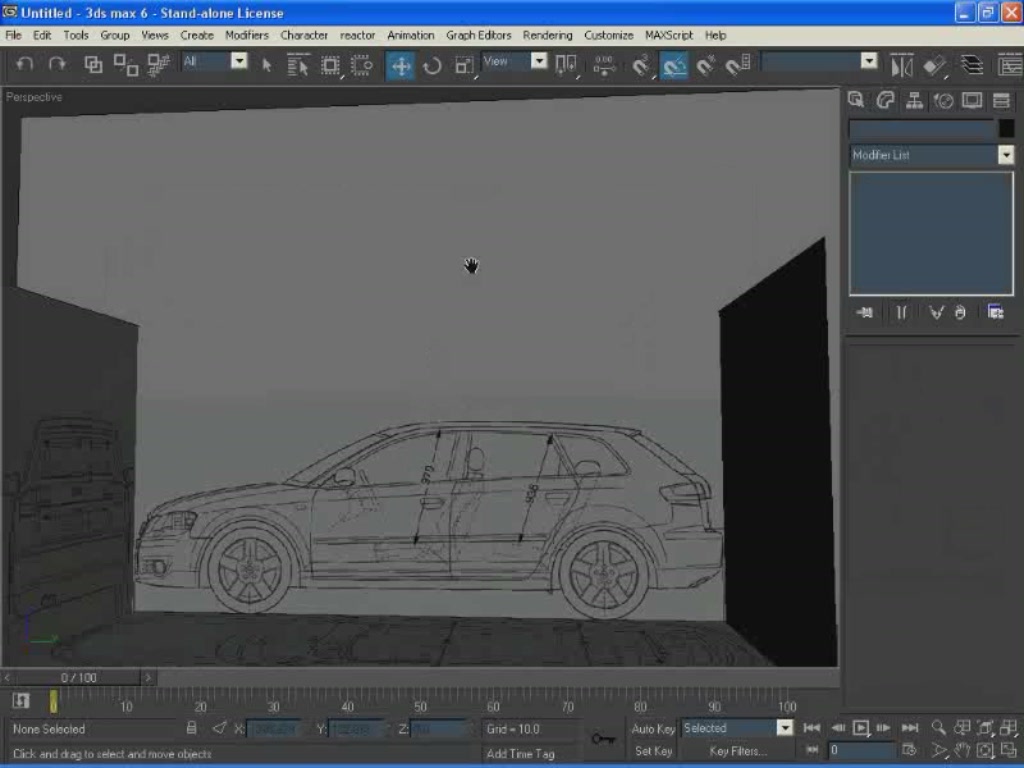Open the selection filter 'All' dropdown

coord(239,61)
